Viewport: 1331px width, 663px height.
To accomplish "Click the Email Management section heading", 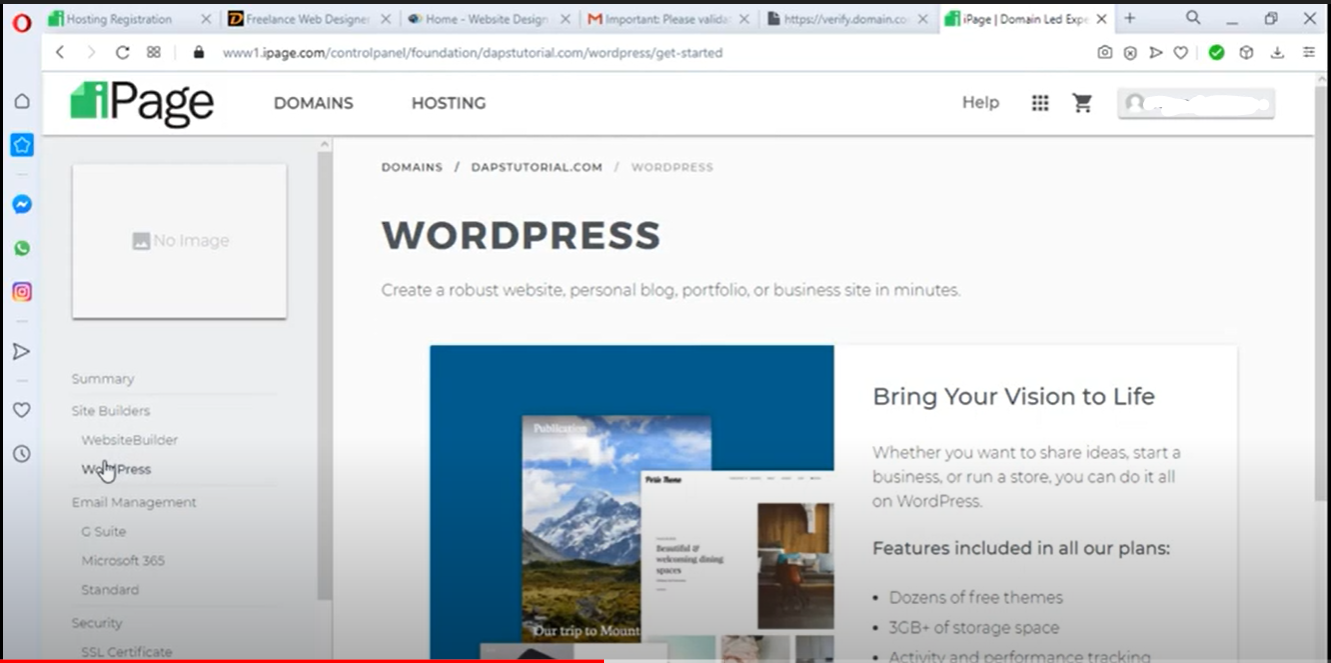I will 134,503.
